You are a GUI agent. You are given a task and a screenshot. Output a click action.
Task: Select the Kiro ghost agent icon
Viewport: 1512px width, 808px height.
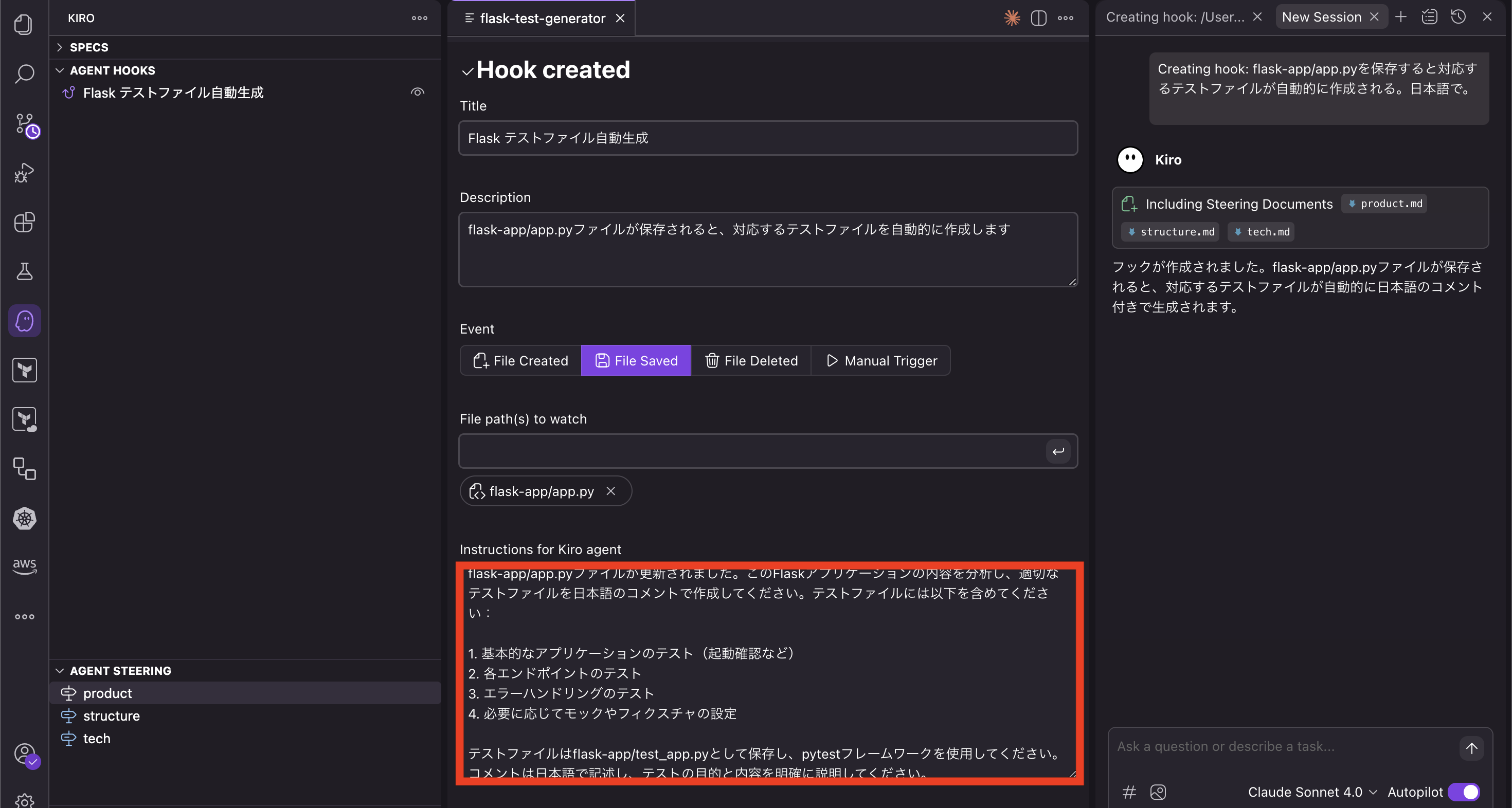pos(24,320)
